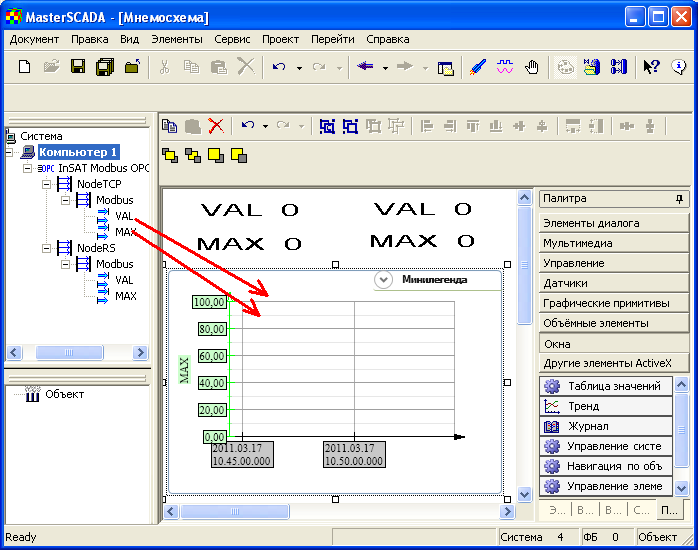Select the VAL tag under NodeRS Modbus
This screenshot has height=550, width=698.
[124, 280]
